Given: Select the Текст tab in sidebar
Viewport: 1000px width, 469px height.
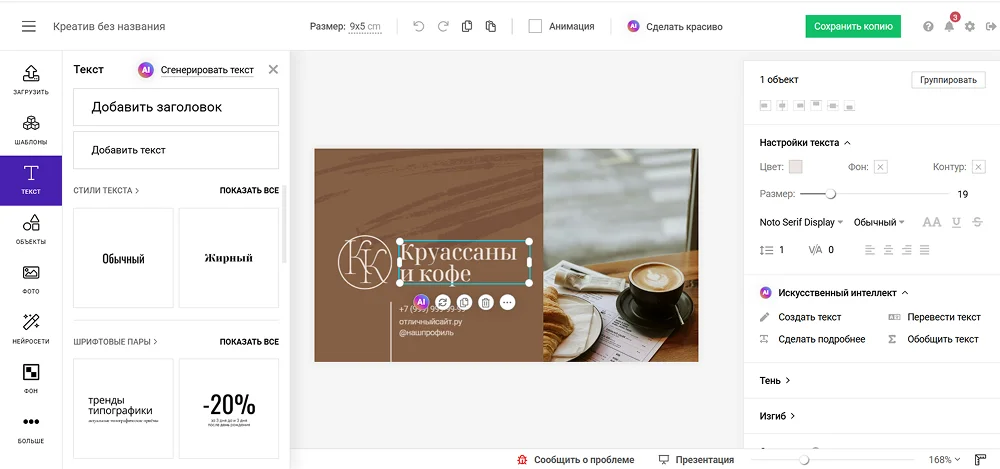Looking at the screenshot, I should click(31, 180).
